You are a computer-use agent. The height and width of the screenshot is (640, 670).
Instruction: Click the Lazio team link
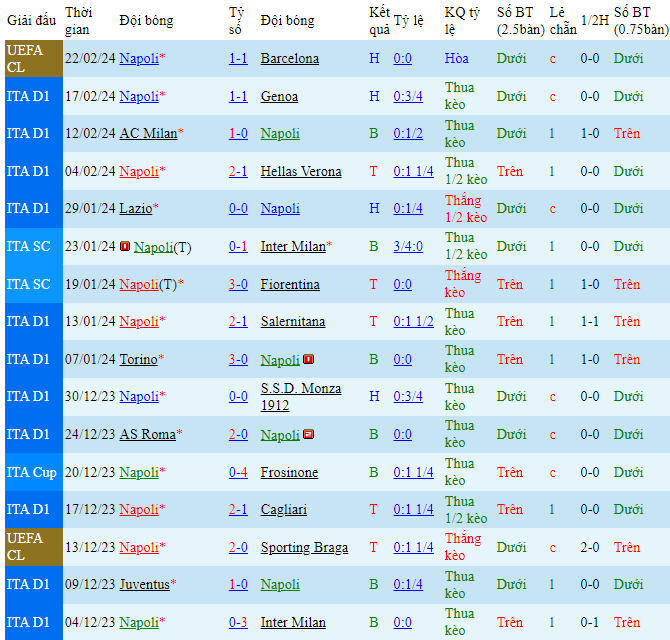pos(135,209)
